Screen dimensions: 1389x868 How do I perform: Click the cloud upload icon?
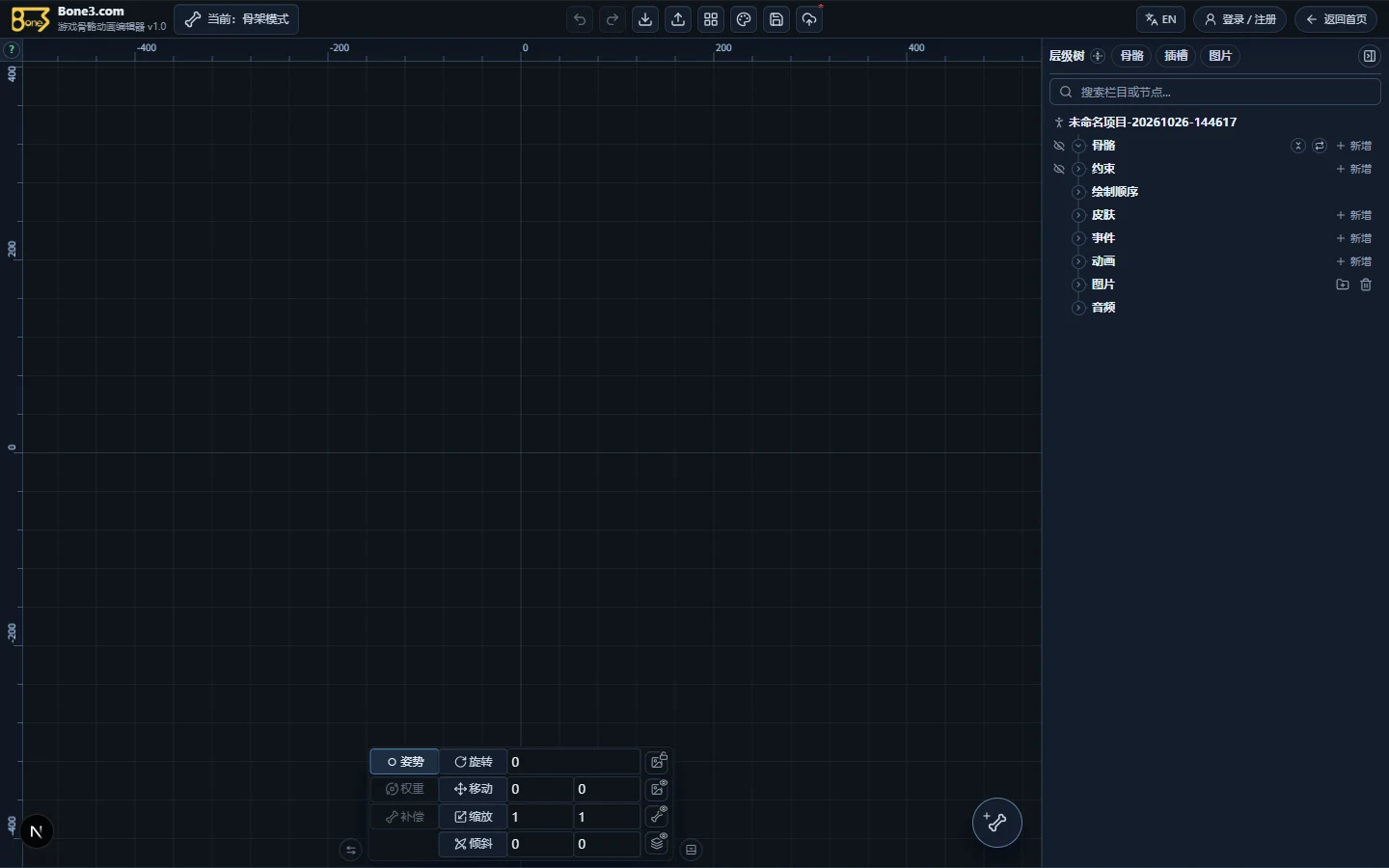point(809,19)
